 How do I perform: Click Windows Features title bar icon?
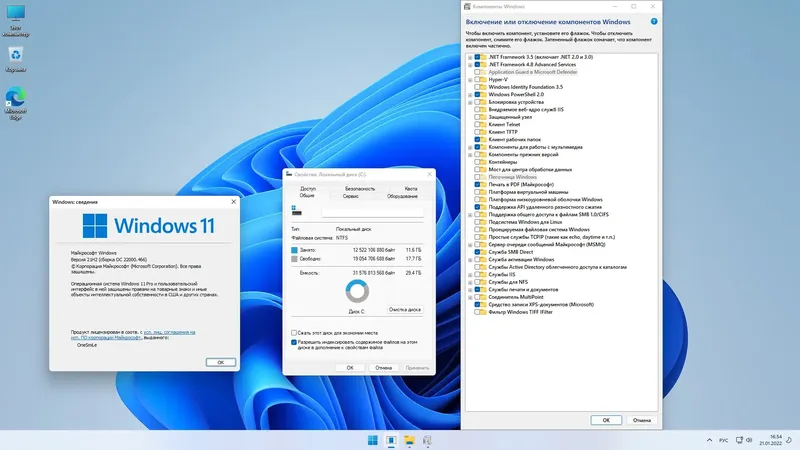pos(467,7)
